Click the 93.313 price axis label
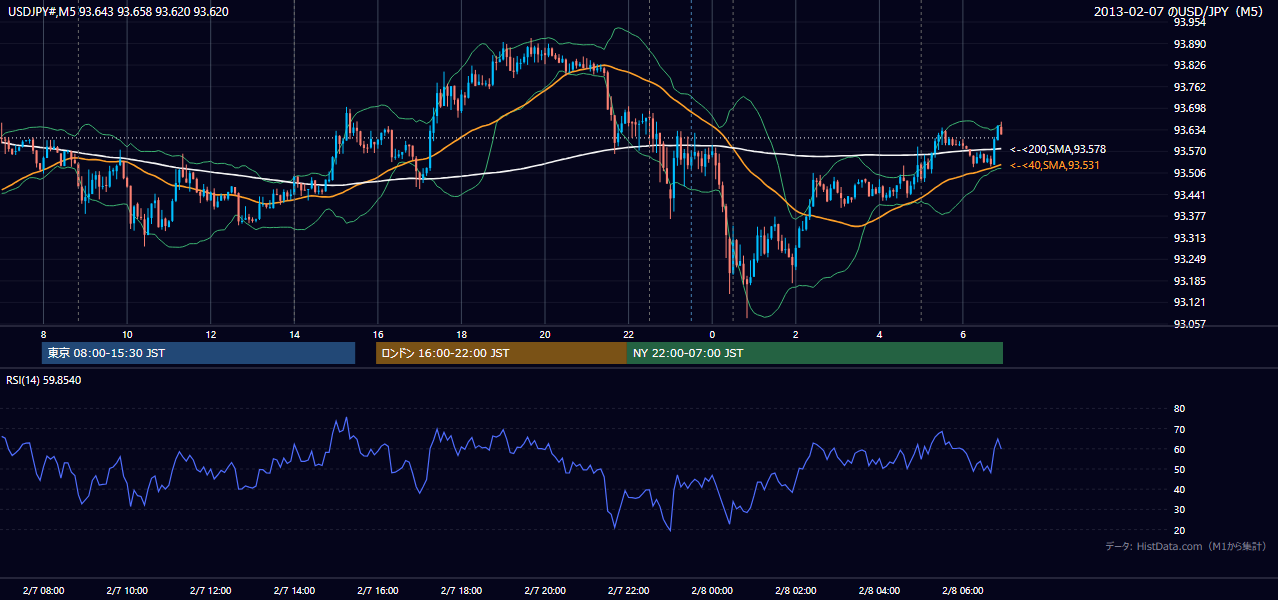This screenshot has height=600, width=1278. point(1190,238)
